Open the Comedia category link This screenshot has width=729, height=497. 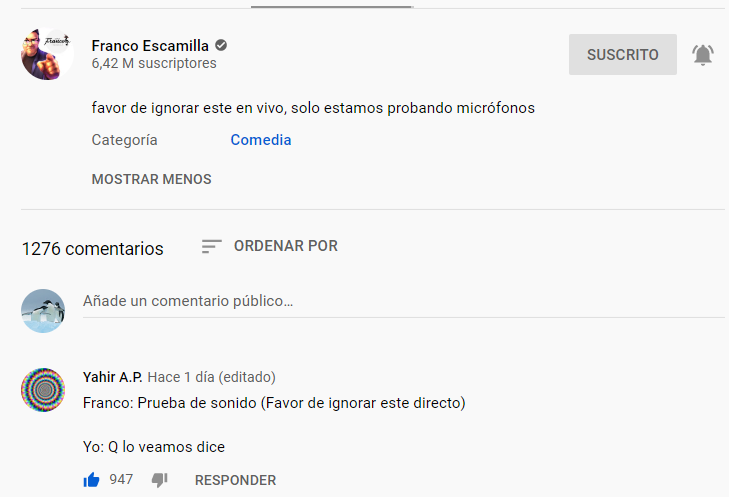click(x=261, y=140)
